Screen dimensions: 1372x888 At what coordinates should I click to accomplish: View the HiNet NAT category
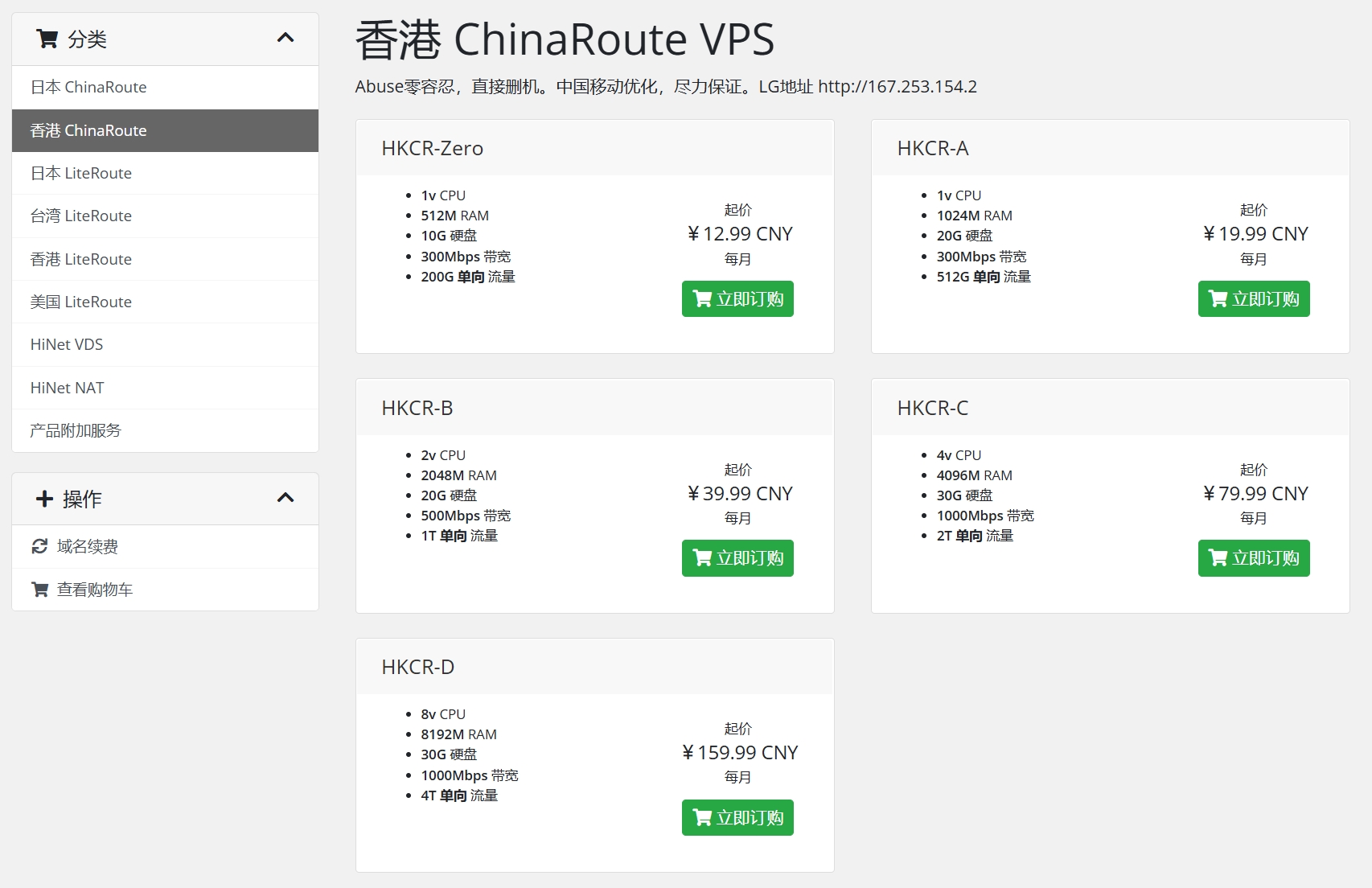68,388
